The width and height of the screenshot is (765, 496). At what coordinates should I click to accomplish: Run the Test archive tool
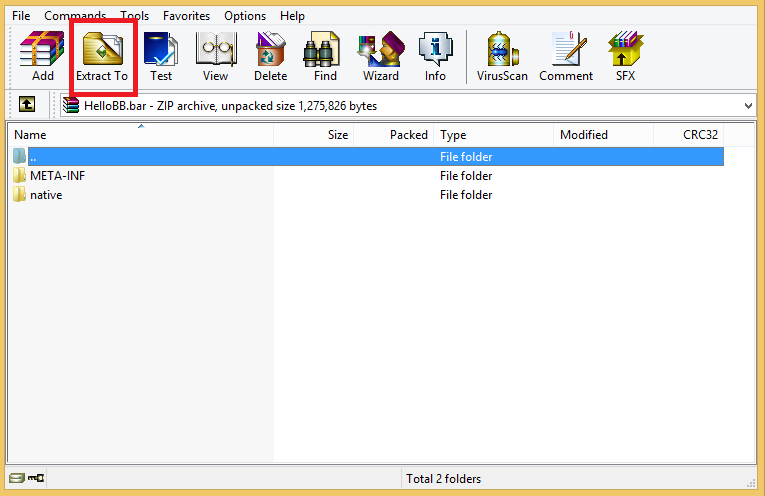(161, 49)
